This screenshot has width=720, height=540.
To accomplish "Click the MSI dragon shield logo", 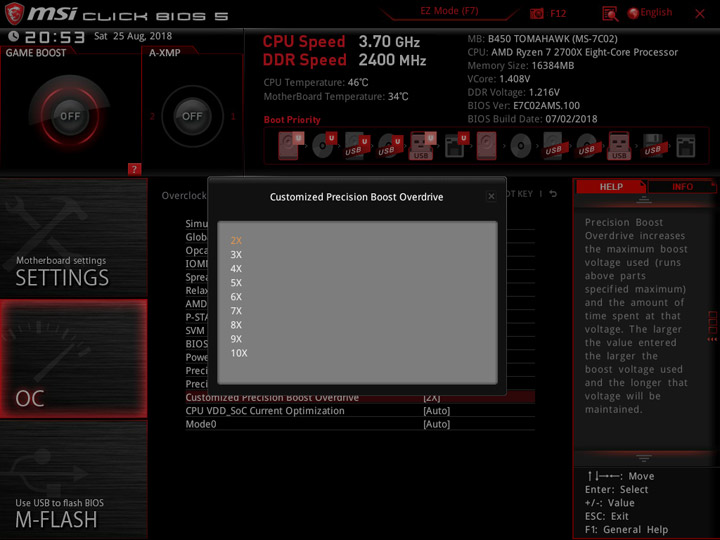I will (14, 13).
